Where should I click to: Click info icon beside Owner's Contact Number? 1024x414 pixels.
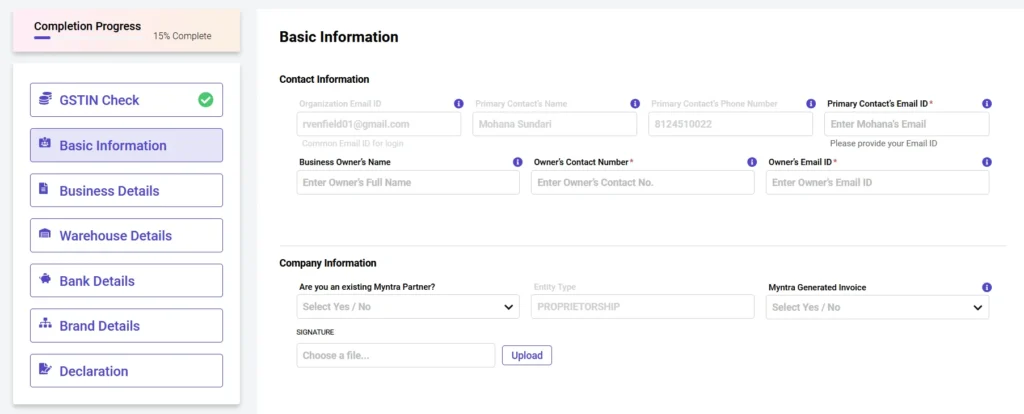(753, 162)
